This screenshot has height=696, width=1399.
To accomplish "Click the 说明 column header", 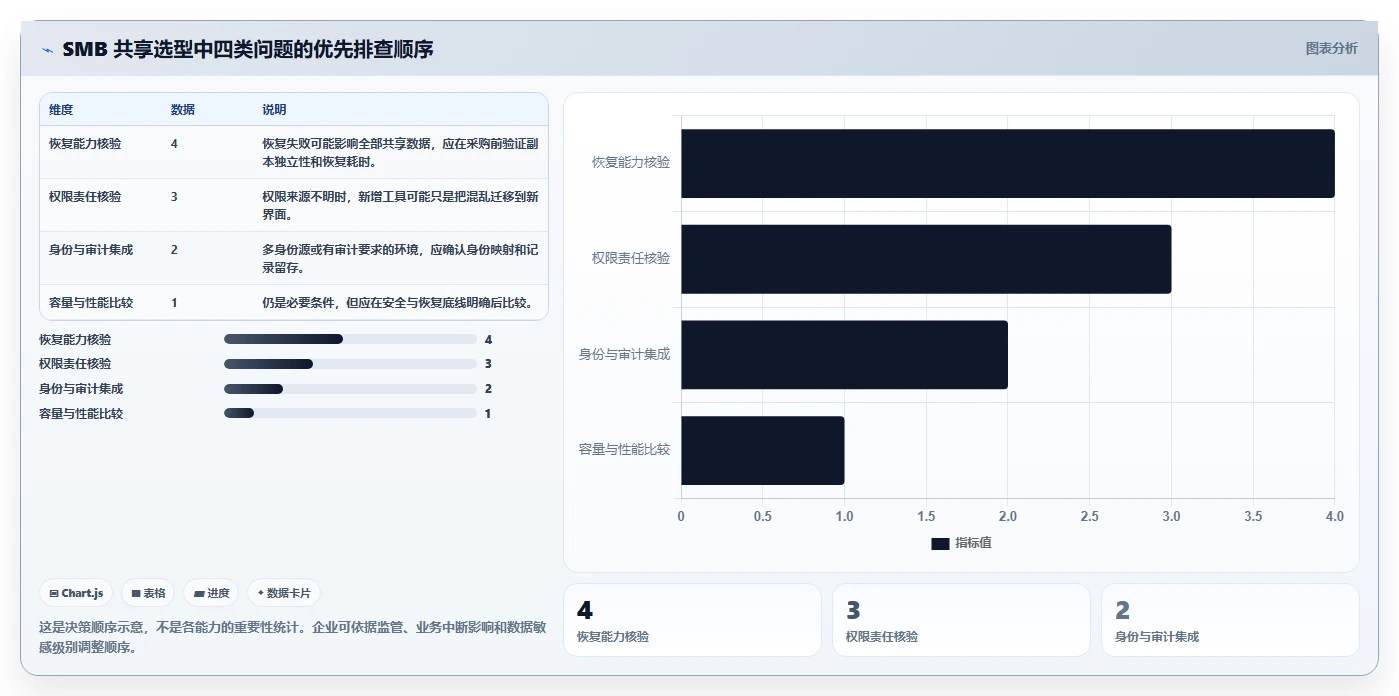I will (x=274, y=109).
